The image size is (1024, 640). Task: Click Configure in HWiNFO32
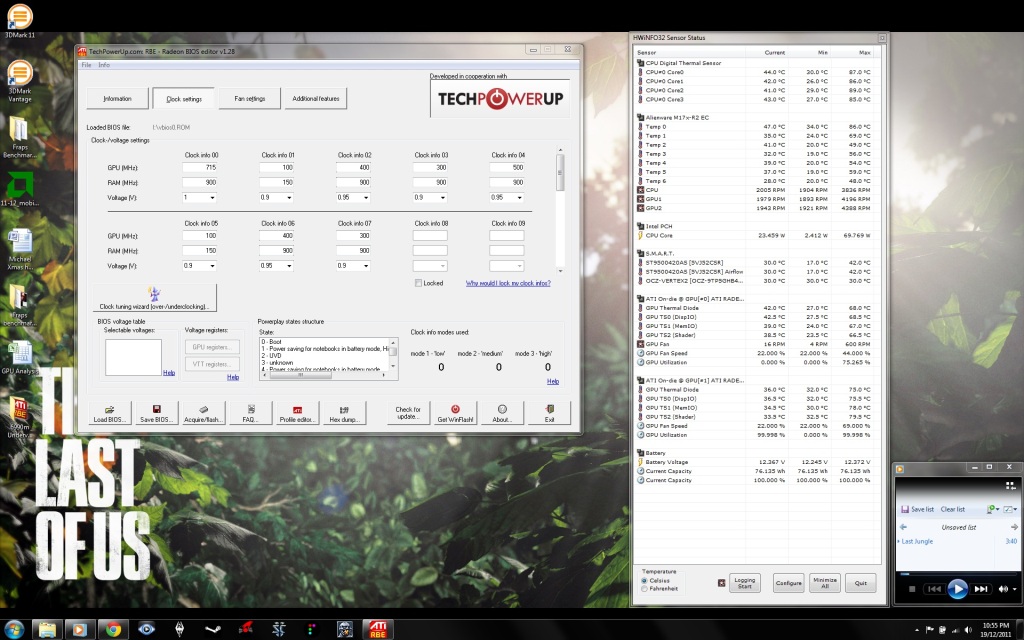pos(788,583)
